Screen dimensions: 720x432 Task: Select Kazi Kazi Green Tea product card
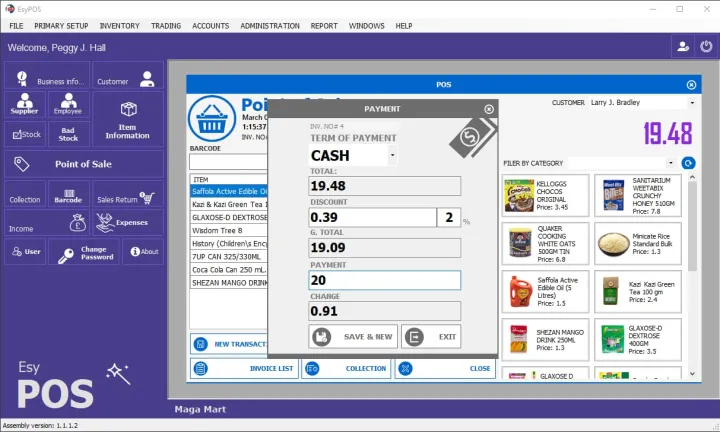(638, 292)
